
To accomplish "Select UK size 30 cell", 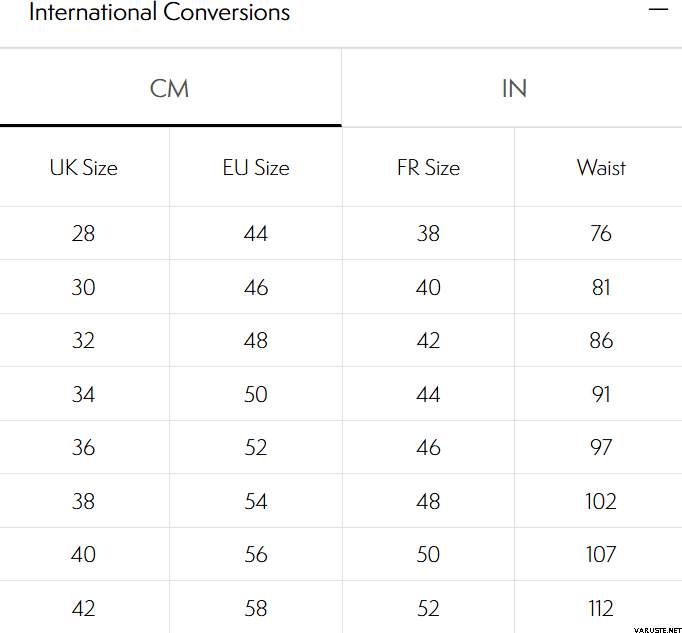I will pos(84,288).
